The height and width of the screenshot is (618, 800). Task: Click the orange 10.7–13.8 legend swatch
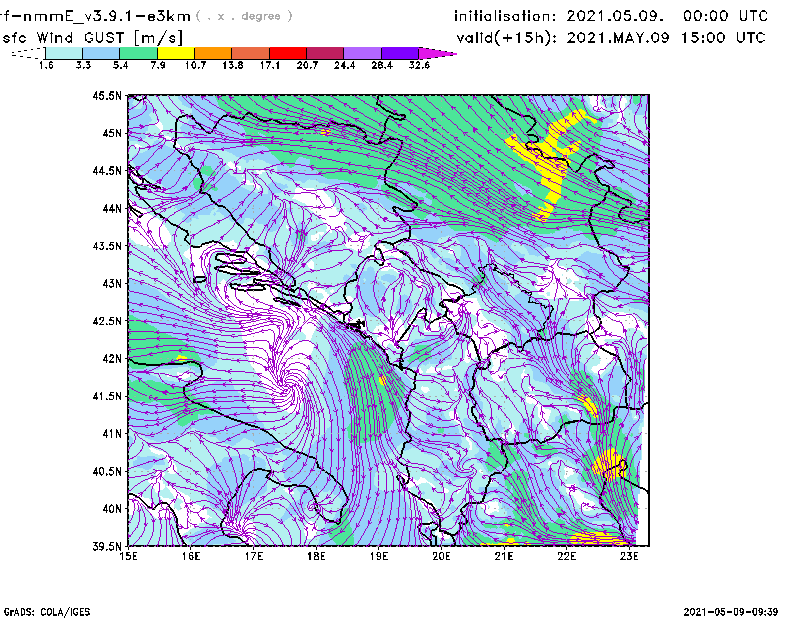click(213, 53)
